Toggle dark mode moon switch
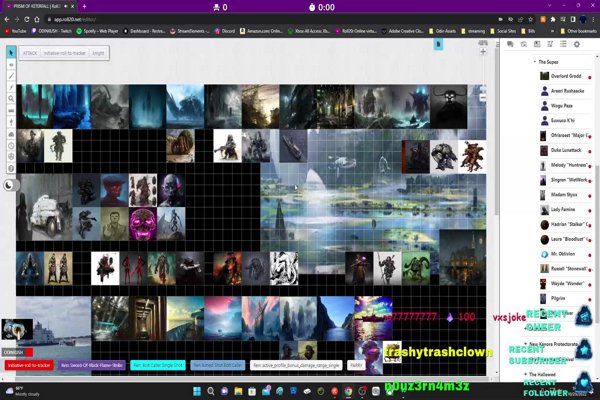The width and height of the screenshot is (600, 400). (9, 185)
